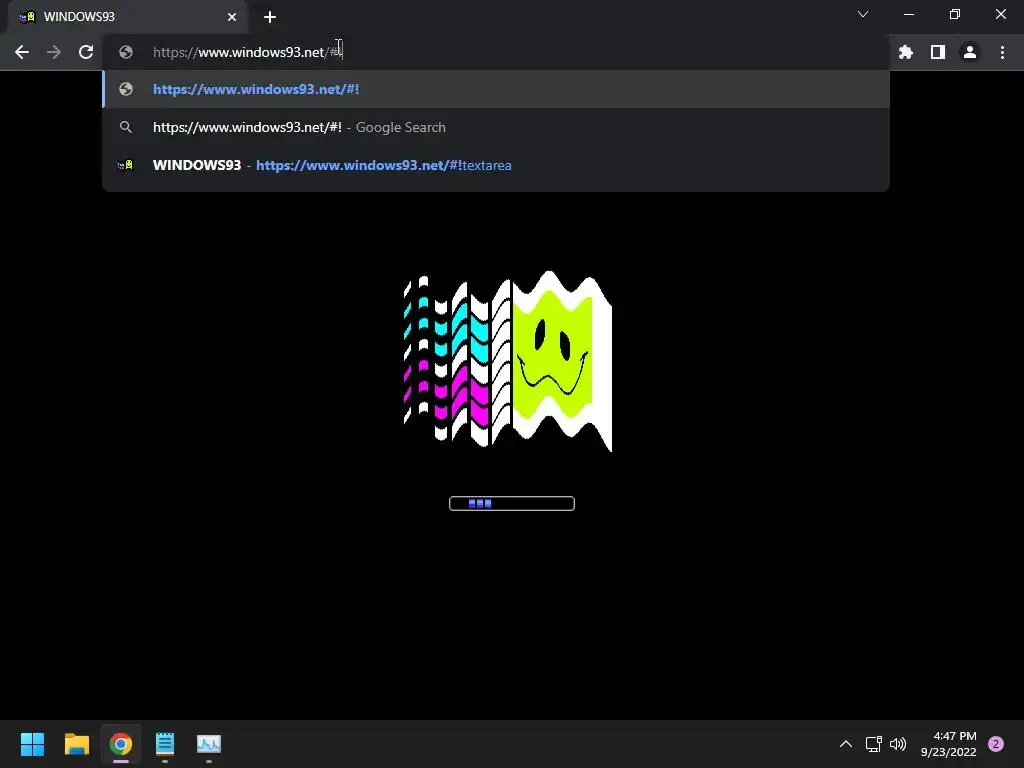The image size is (1024, 768).
Task: Close the WINDOWS93 tab
Action: click(x=232, y=17)
